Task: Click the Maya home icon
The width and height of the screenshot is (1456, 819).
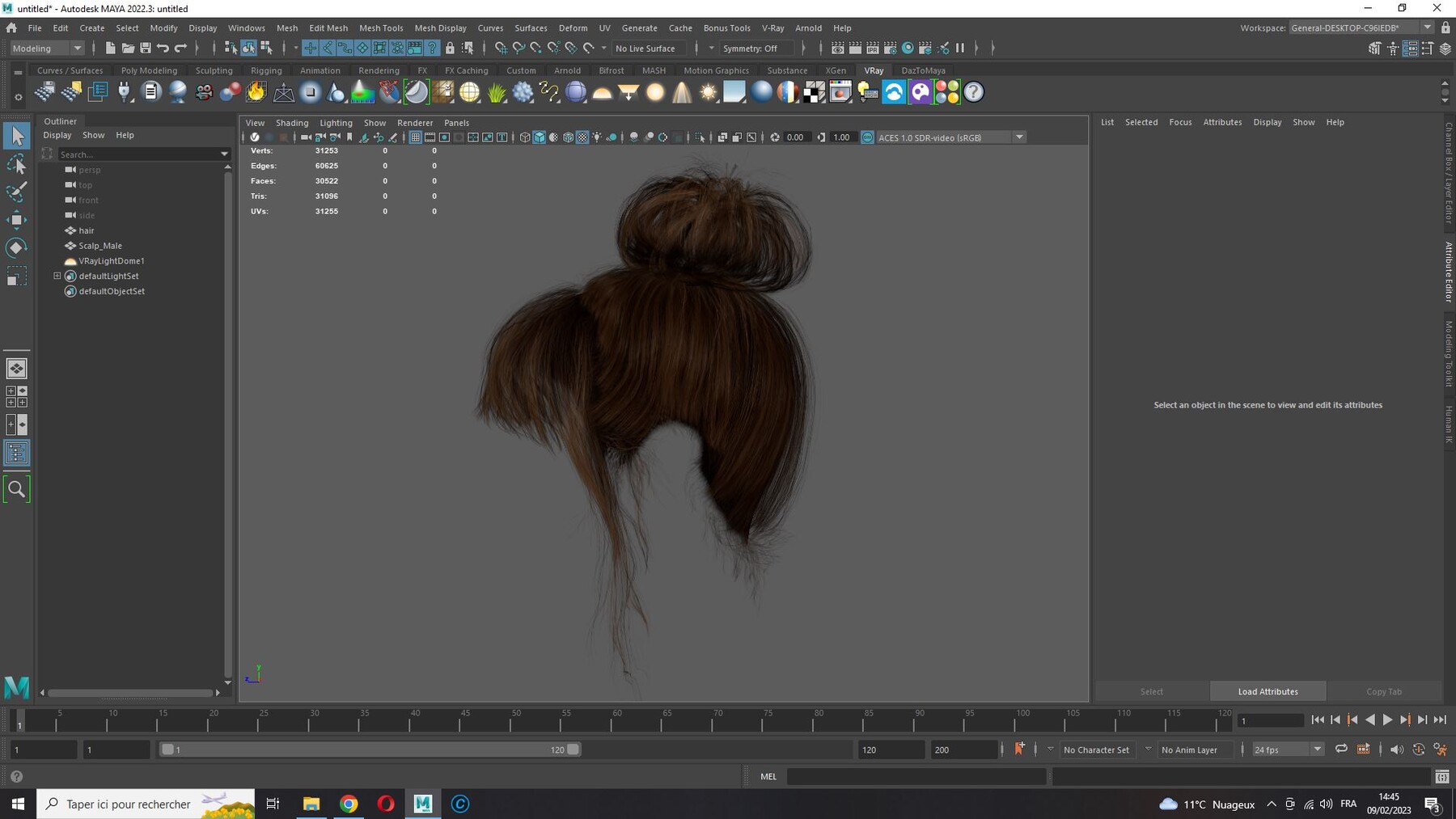Action: 11,27
